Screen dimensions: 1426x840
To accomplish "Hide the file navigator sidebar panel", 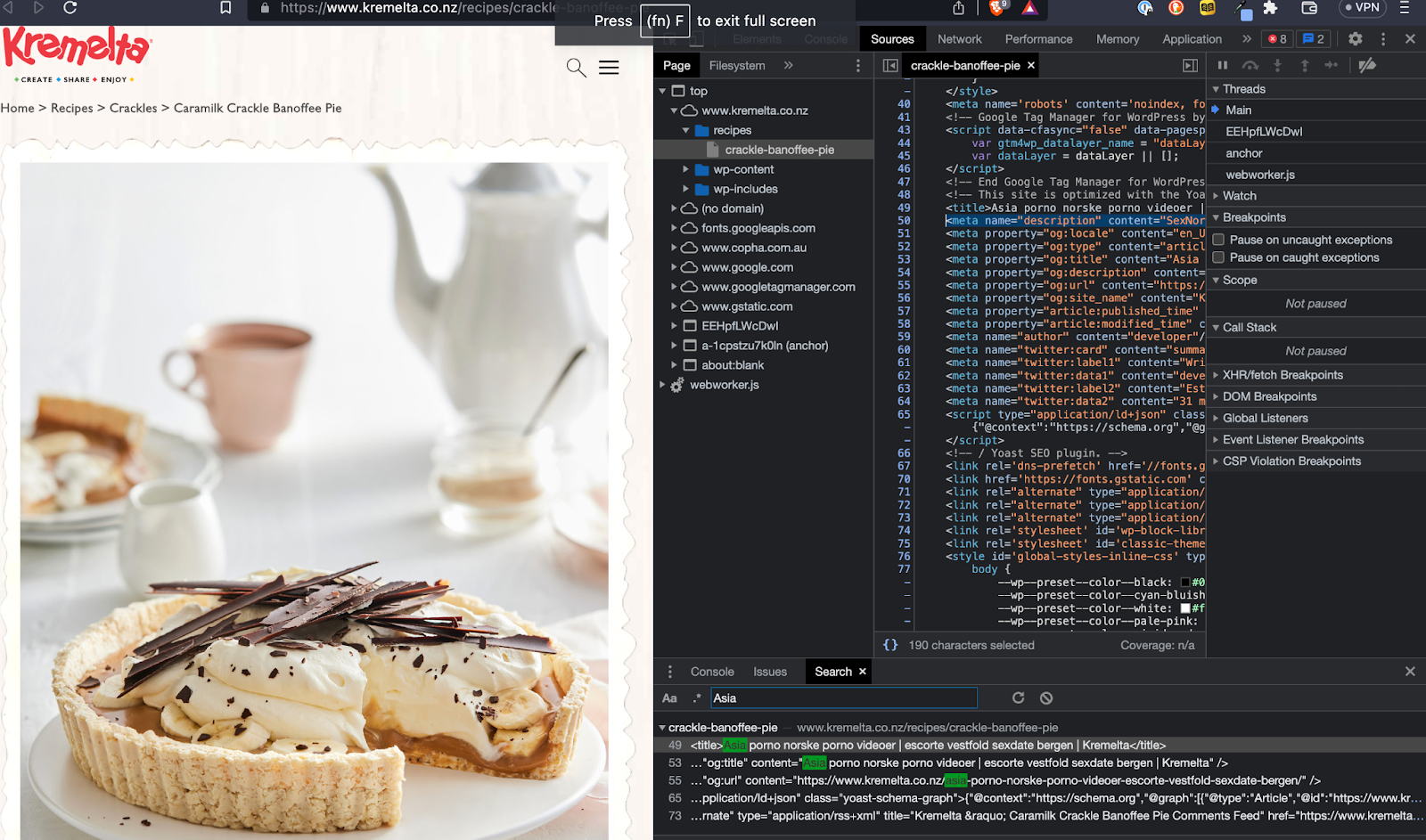I will coord(889,65).
